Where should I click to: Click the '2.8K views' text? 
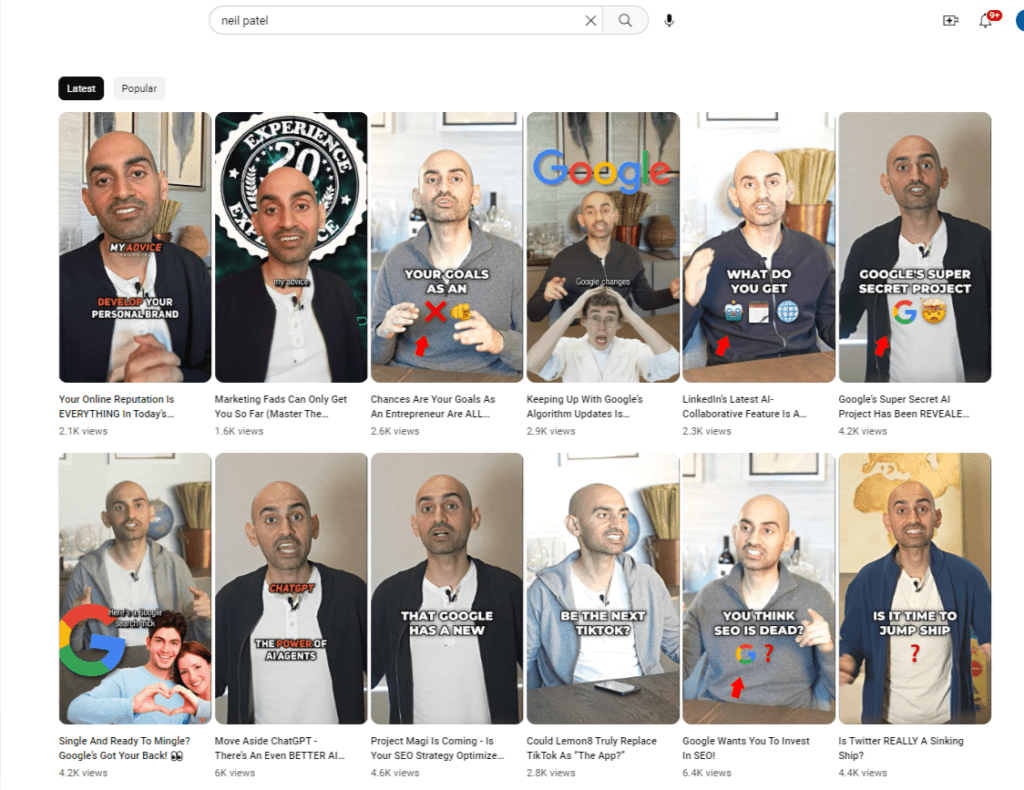tap(551, 772)
